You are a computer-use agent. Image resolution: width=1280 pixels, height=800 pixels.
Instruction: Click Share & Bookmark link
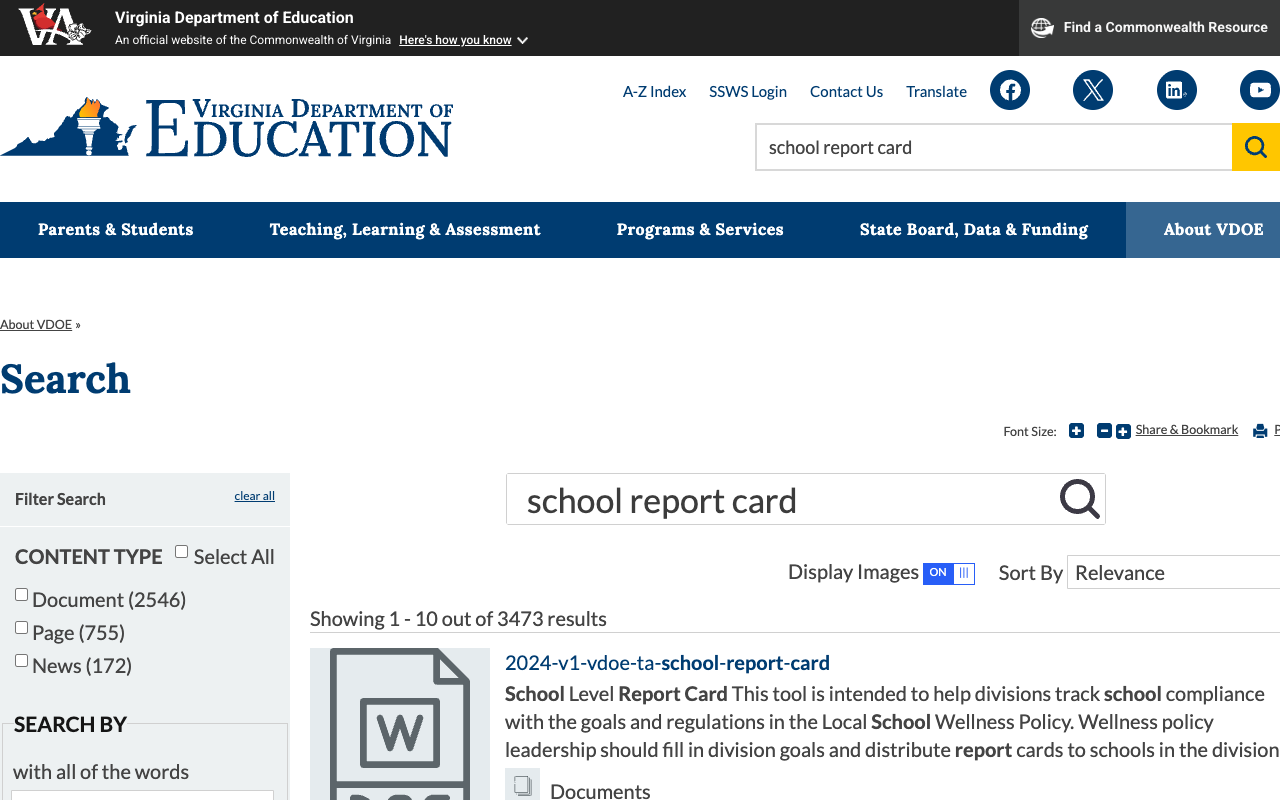1187,430
